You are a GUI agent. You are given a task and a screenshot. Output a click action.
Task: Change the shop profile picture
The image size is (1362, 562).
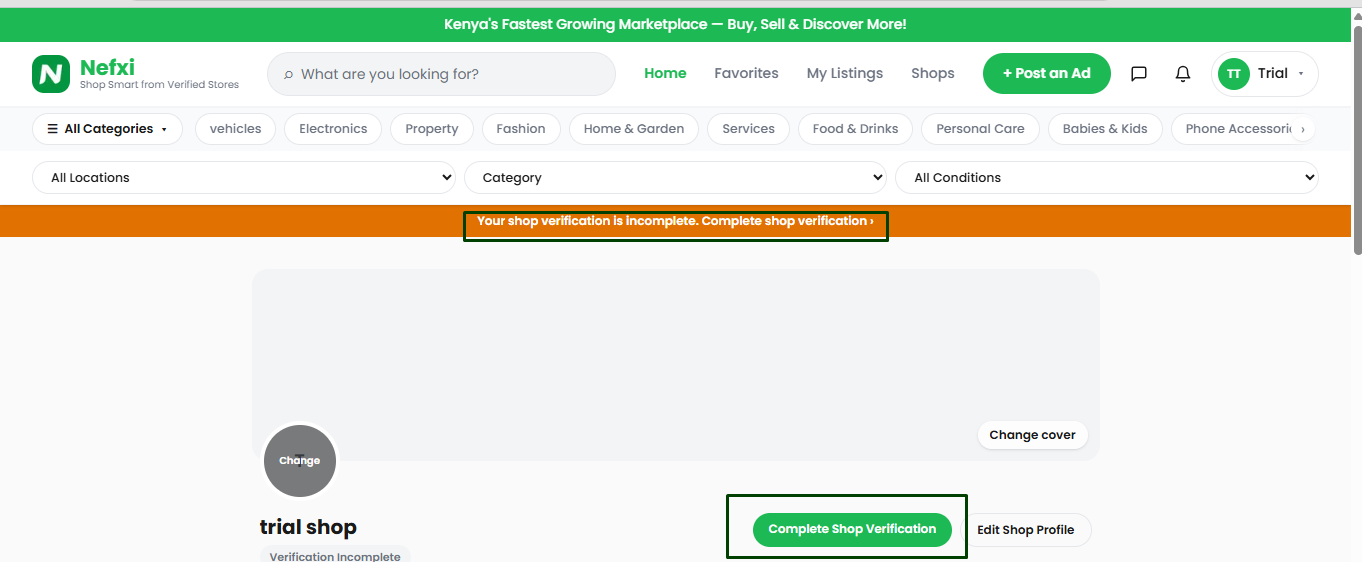[300, 461]
